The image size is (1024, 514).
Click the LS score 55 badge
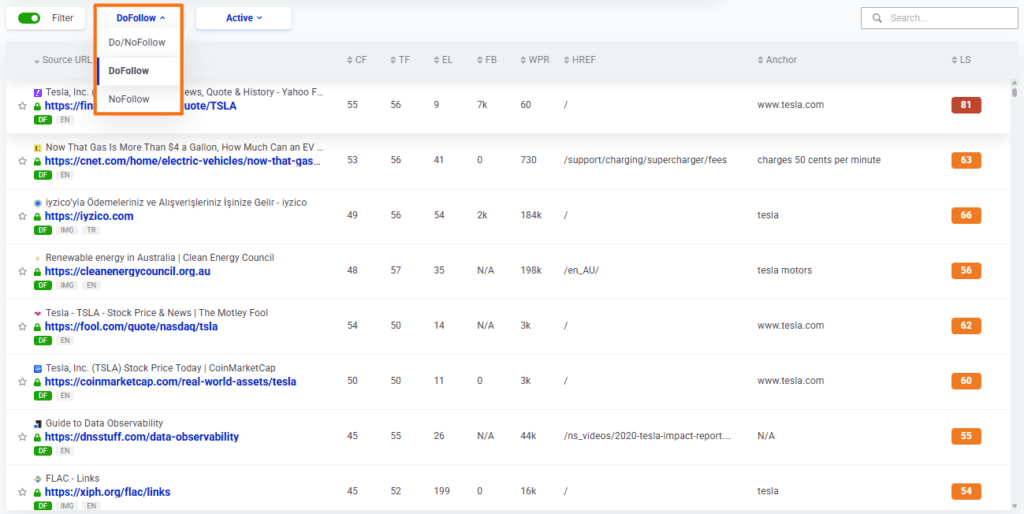[x=966, y=436]
